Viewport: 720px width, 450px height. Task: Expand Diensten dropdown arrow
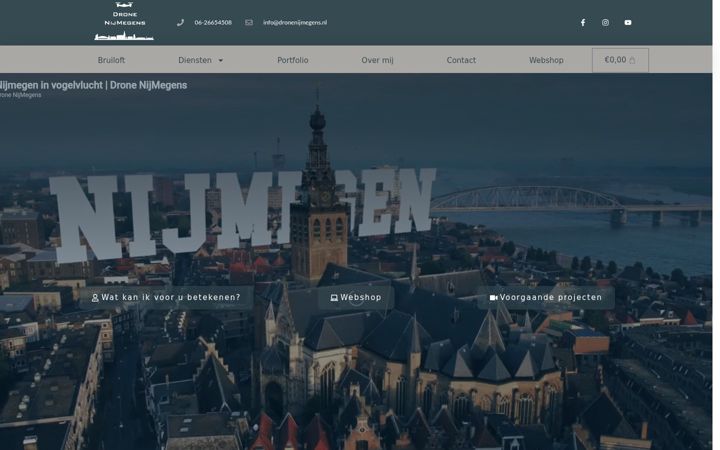[x=220, y=60]
